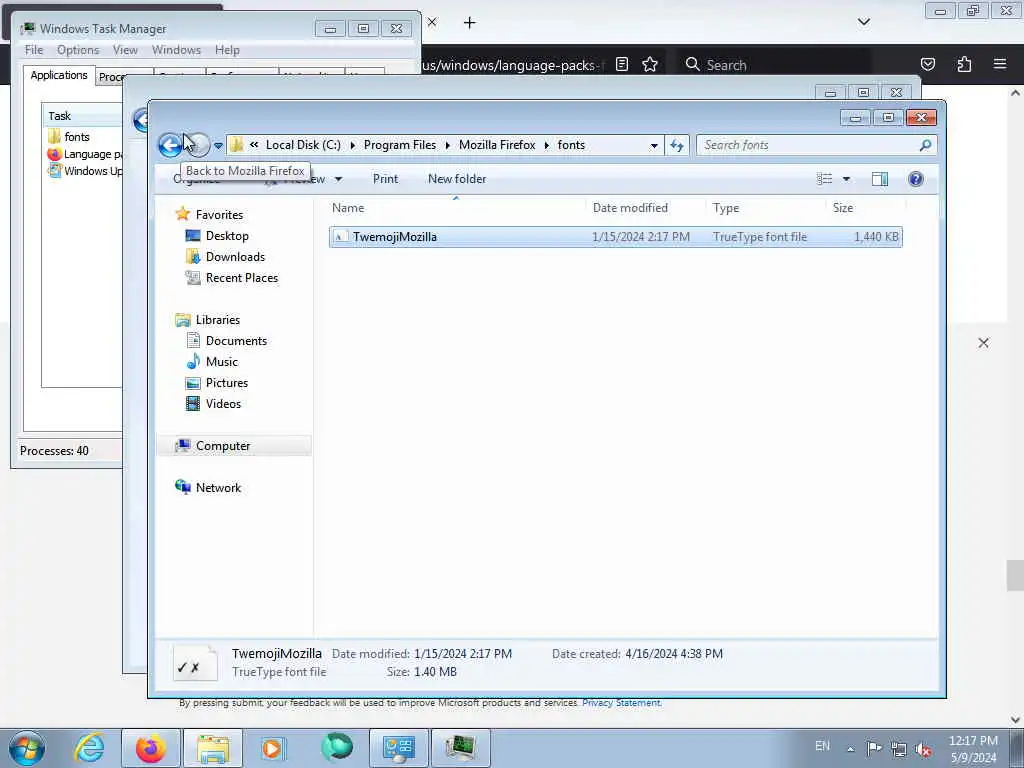The height and width of the screenshot is (768, 1024).
Task: Click the Privacy Statement link
Action: click(621, 703)
